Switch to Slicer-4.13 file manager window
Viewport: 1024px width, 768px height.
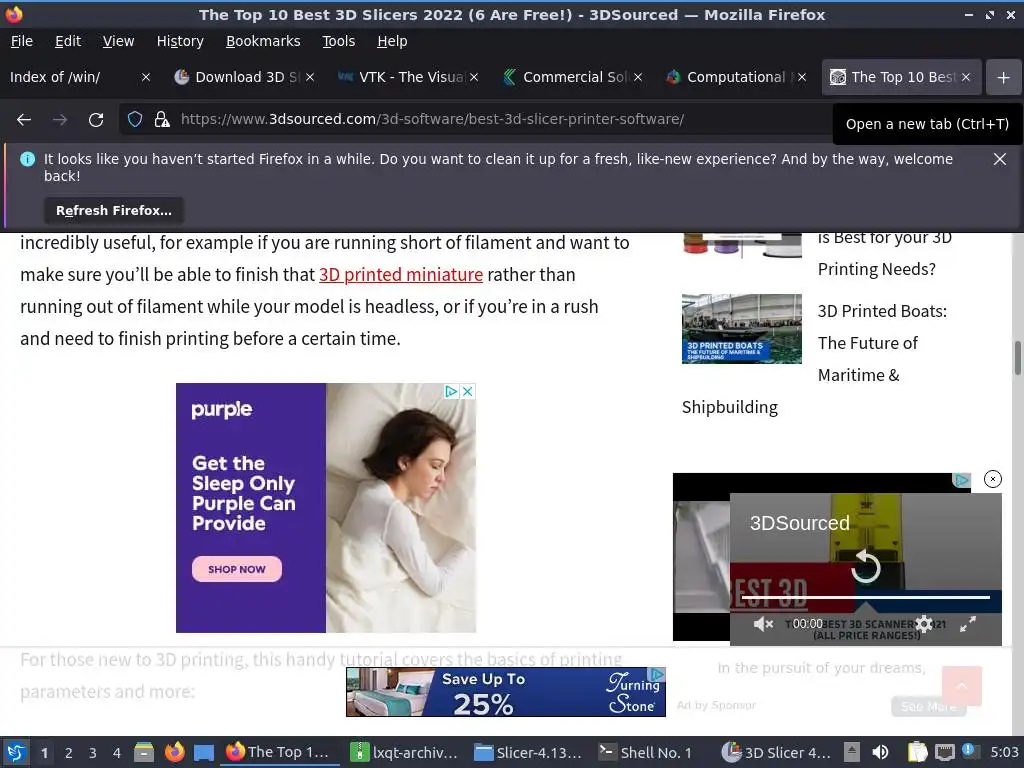[528, 752]
